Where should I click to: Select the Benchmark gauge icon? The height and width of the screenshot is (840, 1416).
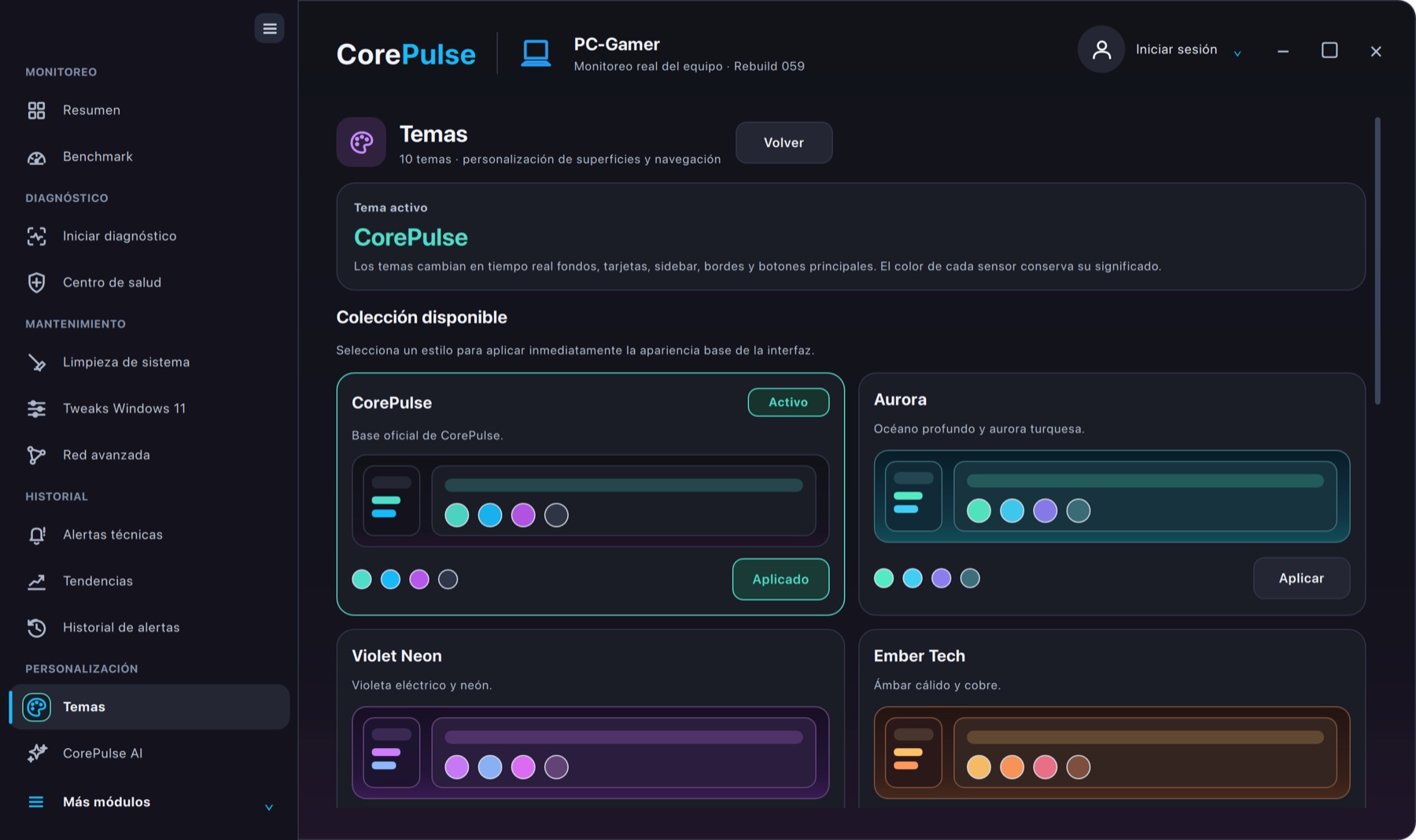tap(36, 157)
